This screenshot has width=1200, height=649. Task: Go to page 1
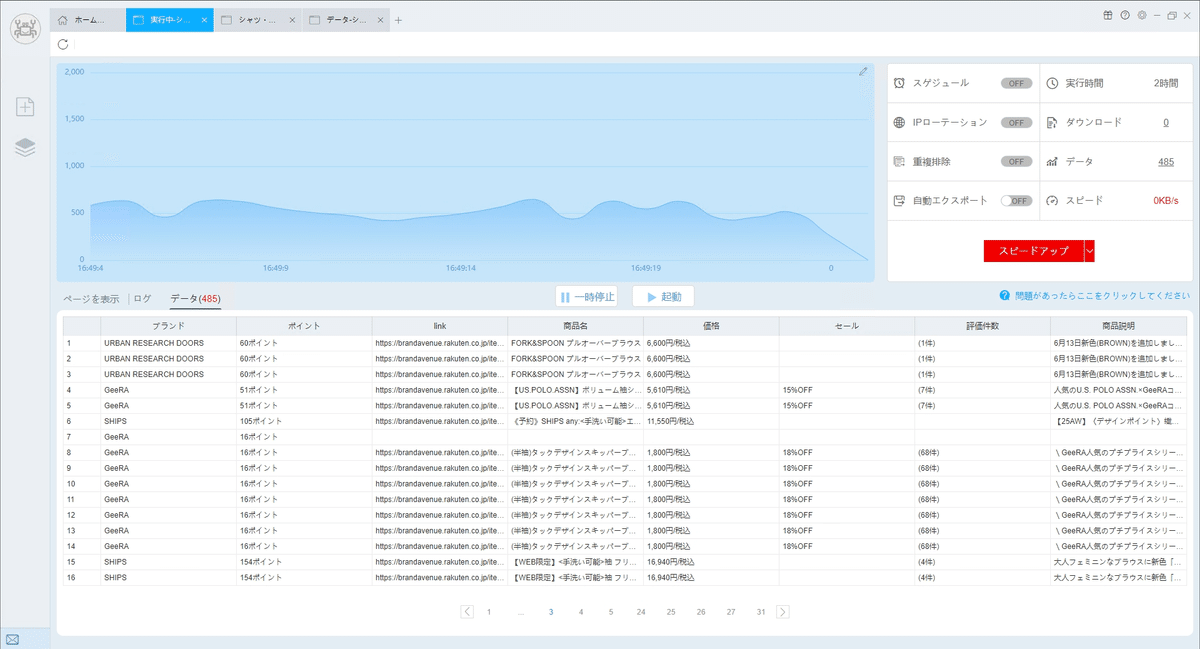click(x=489, y=611)
